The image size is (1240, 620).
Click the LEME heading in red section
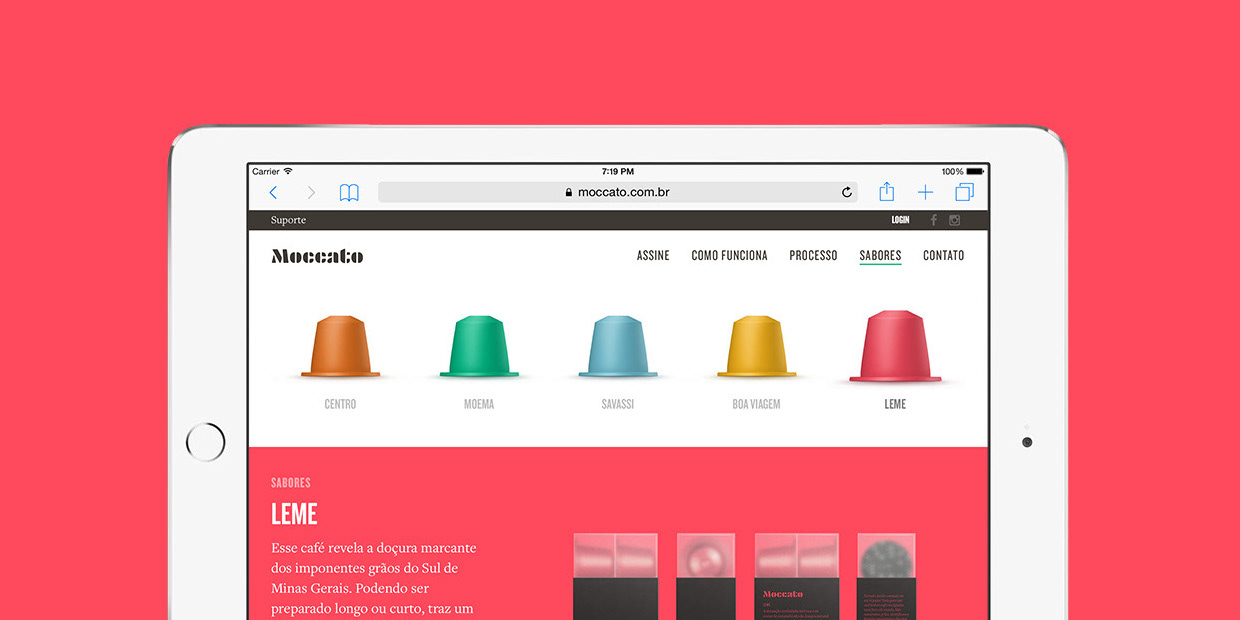coord(294,514)
